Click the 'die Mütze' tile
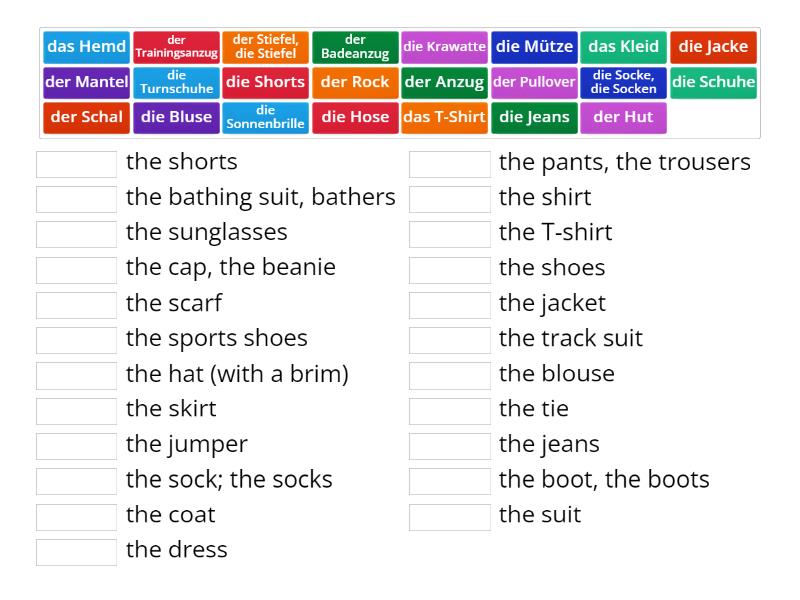The width and height of the screenshot is (800, 600). [x=534, y=47]
